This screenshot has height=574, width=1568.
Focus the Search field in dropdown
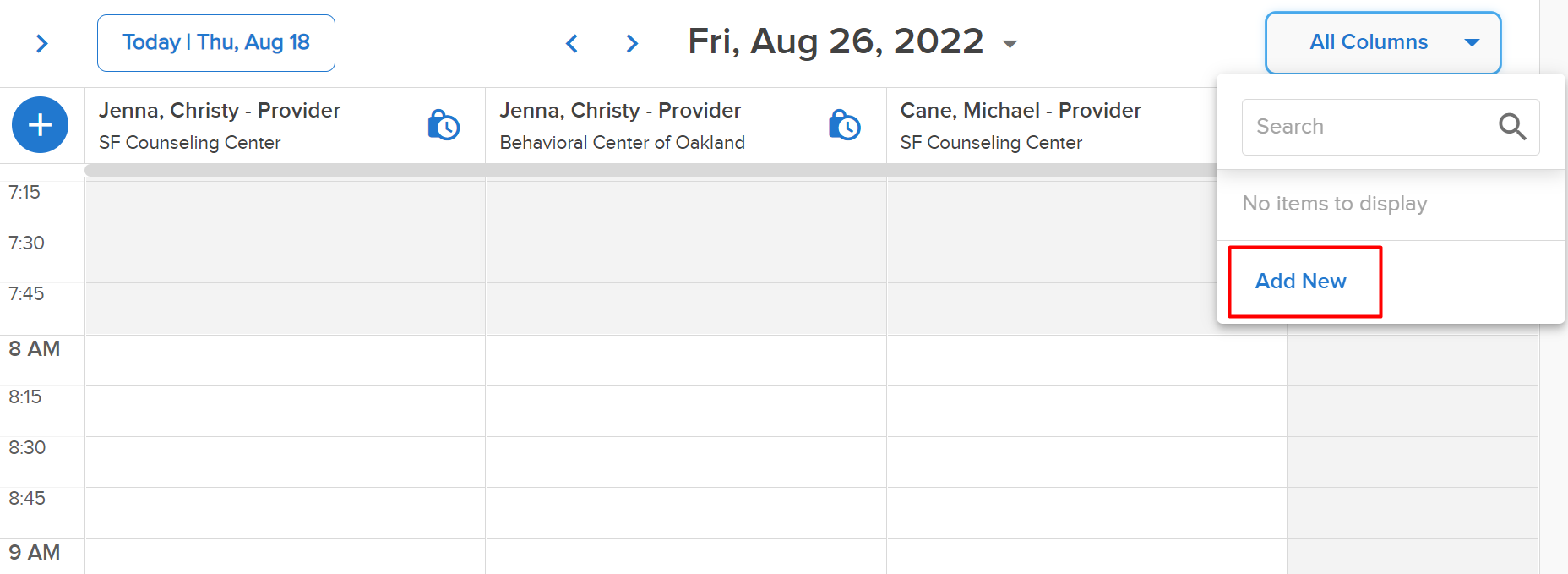point(1391,127)
